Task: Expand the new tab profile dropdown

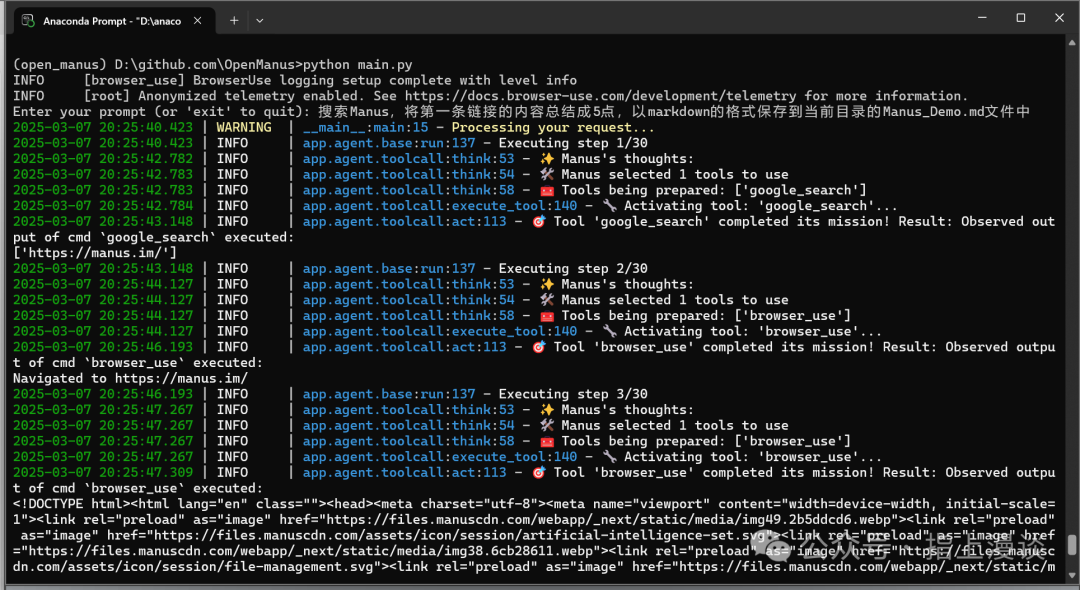Action: pos(260,21)
